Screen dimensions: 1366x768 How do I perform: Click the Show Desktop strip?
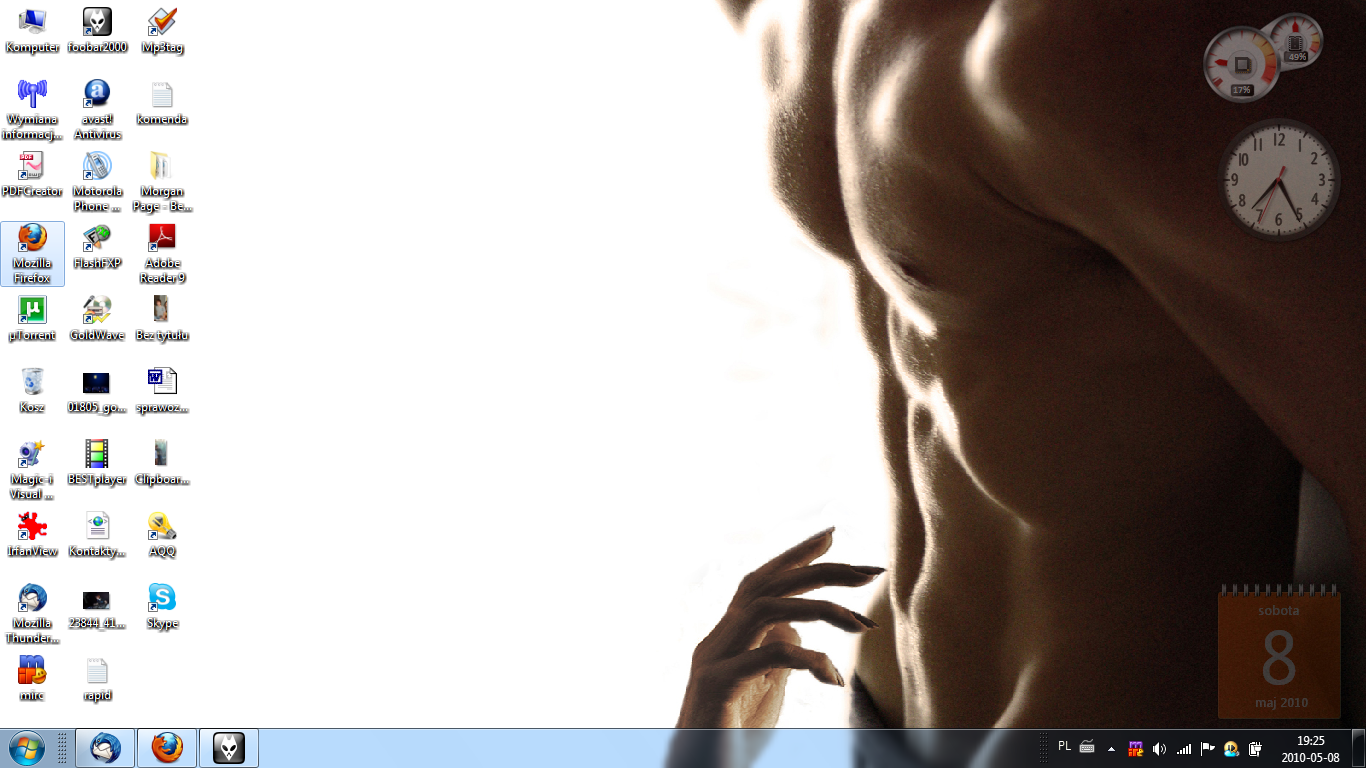pos(1358,748)
